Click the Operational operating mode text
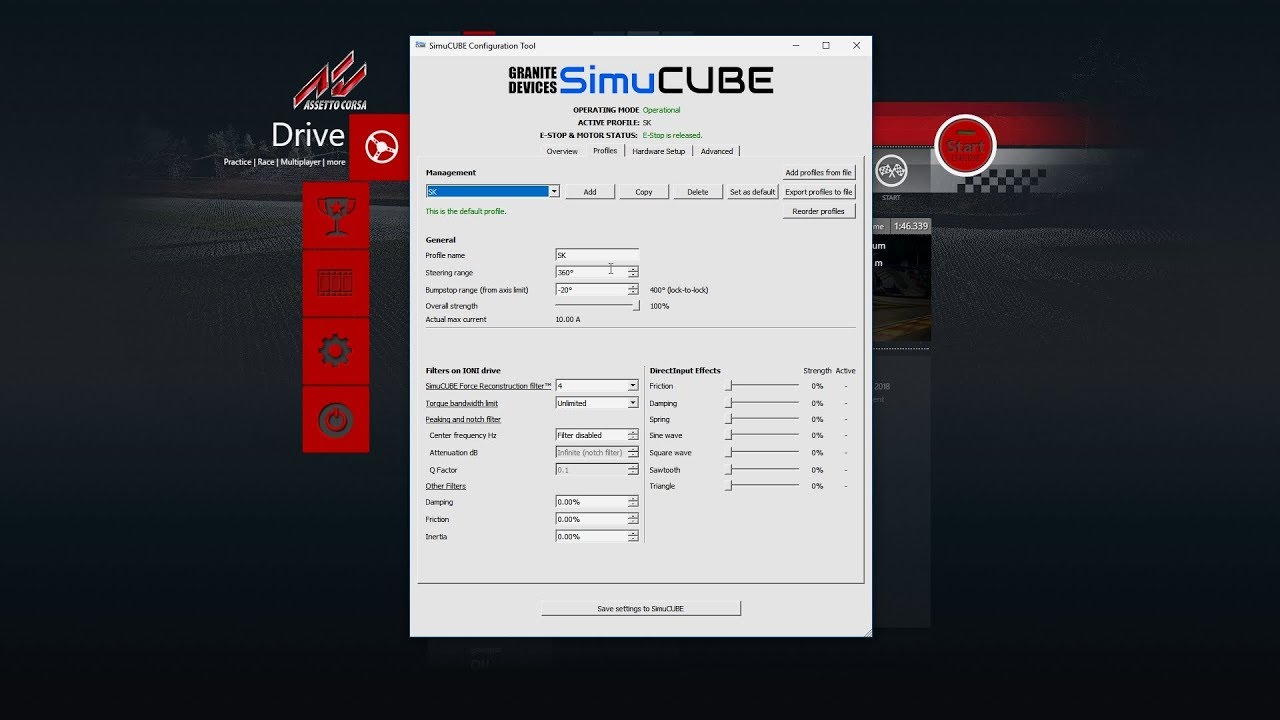 pos(661,110)
